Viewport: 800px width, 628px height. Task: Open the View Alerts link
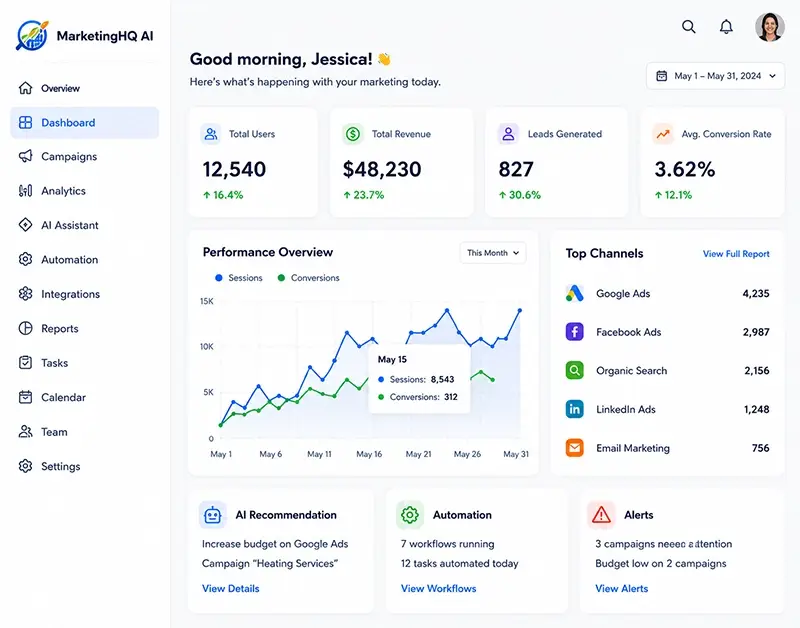point(621,588)
